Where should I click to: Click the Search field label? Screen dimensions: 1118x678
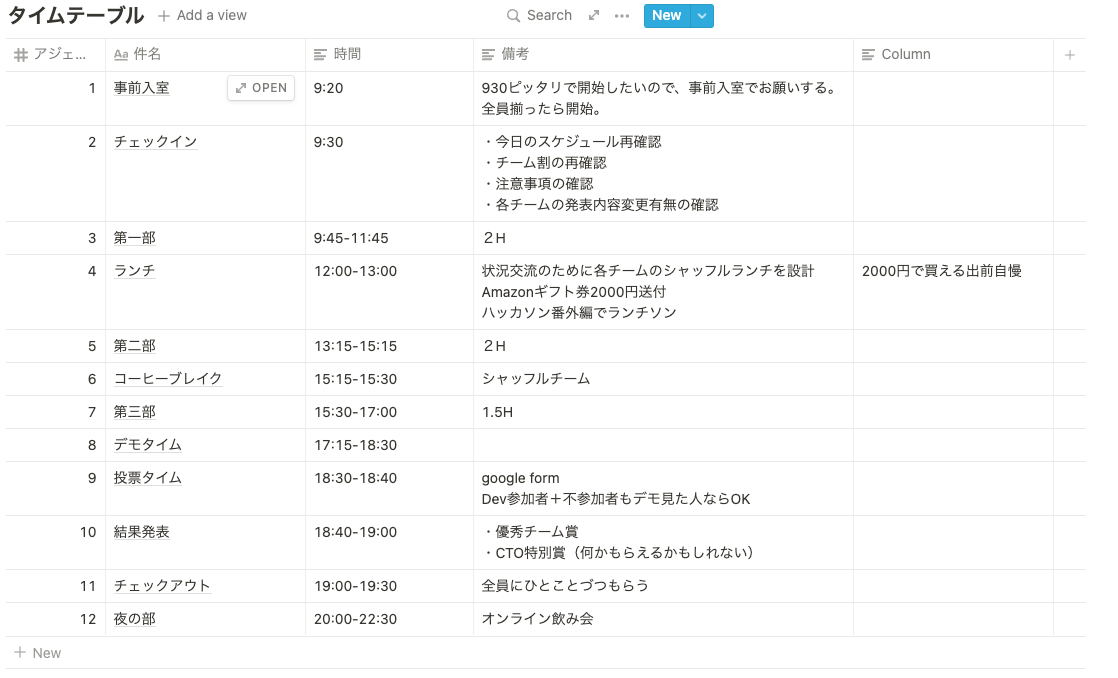pos(549,16)
